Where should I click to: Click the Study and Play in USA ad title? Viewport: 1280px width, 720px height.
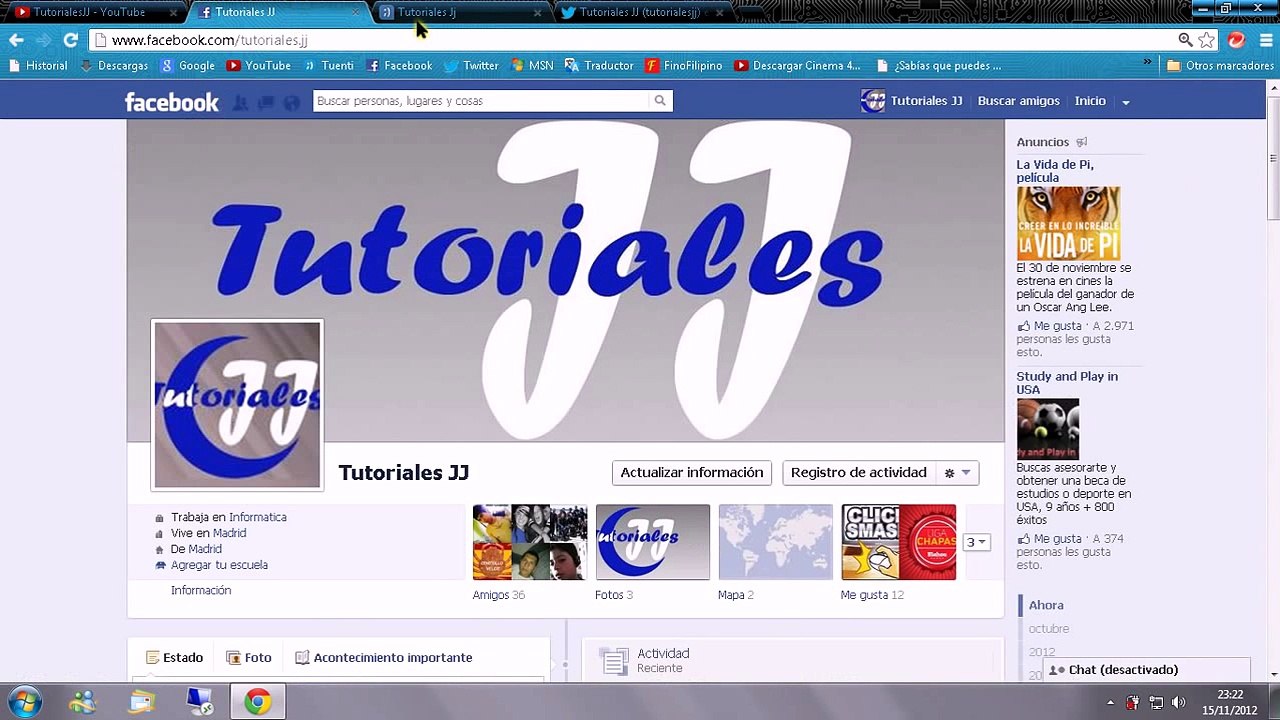pos(1067,383)
